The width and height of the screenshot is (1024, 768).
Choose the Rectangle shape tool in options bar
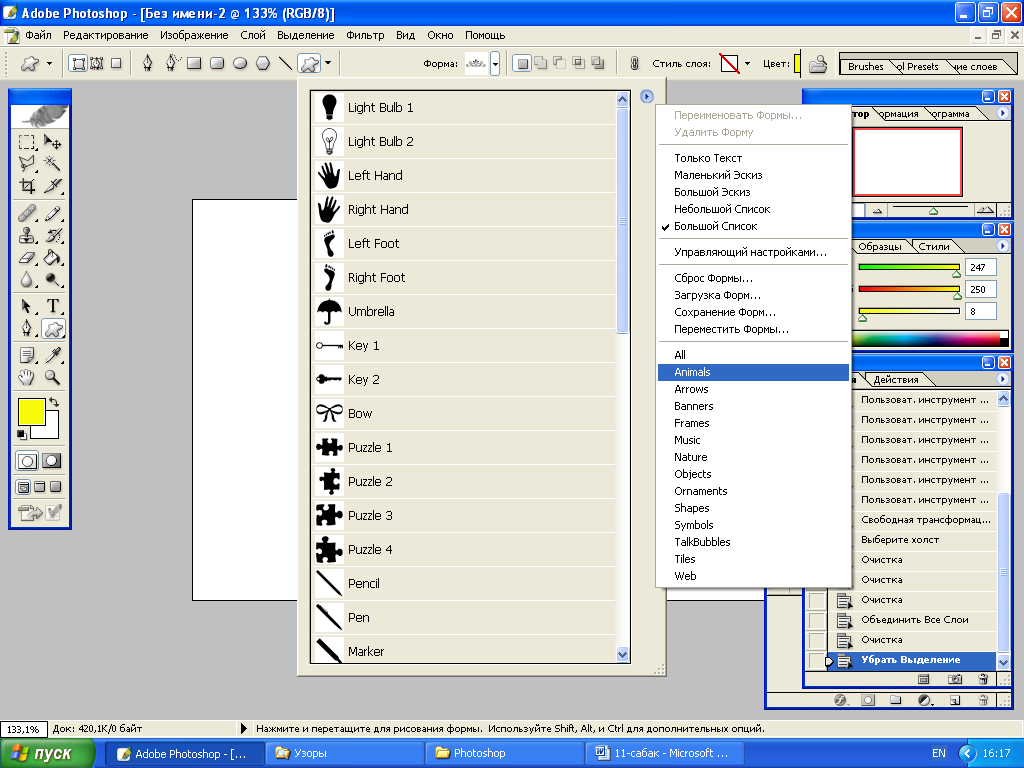[x=194, y=63]
